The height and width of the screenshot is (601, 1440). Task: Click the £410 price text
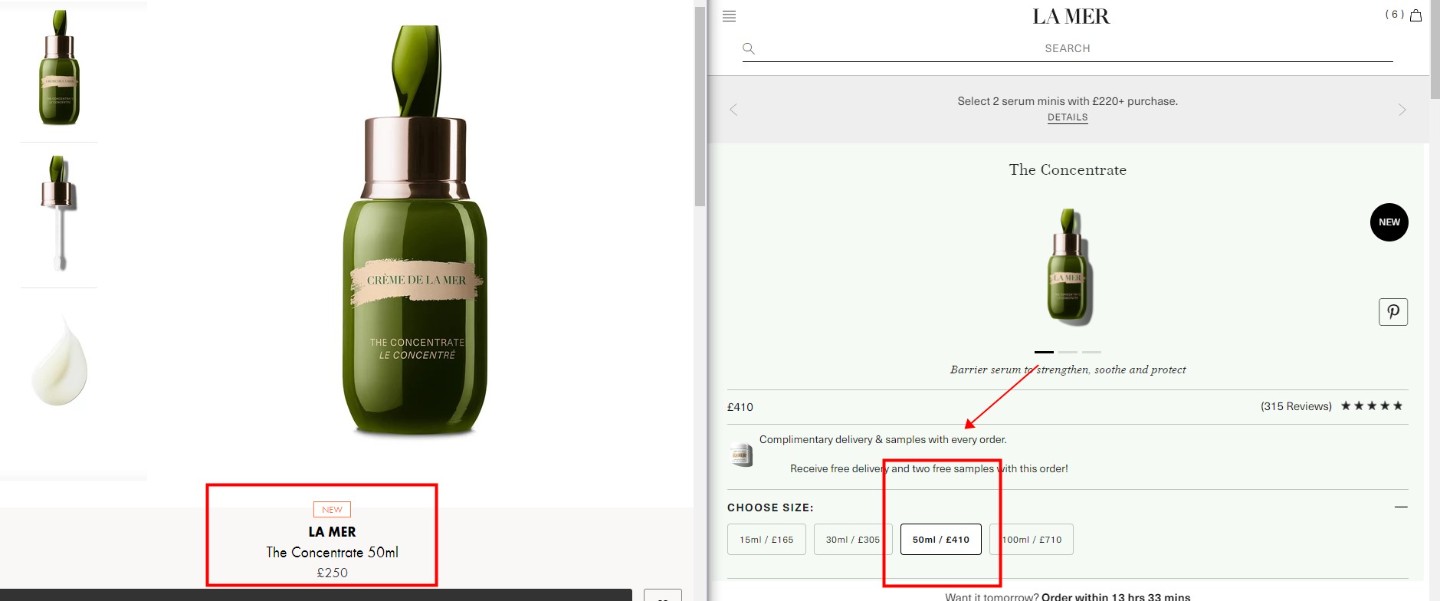pyautogui.click(x=740, y=407)
